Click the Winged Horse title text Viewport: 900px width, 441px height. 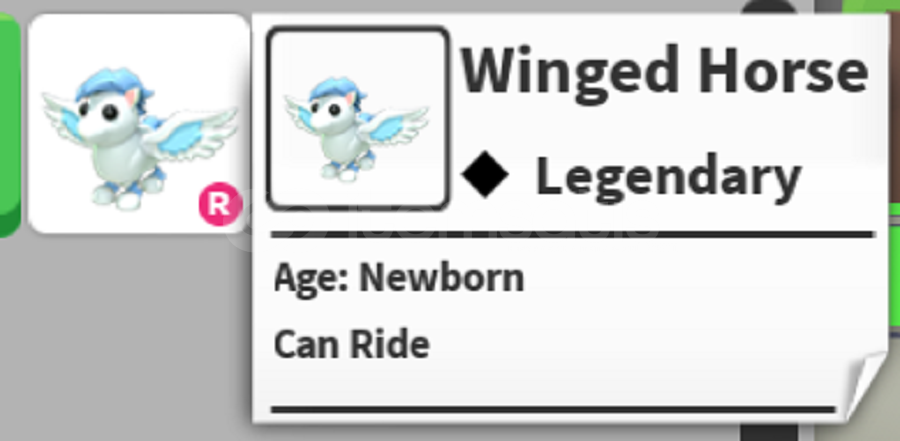pyautogui.click(x=665, y=71)
